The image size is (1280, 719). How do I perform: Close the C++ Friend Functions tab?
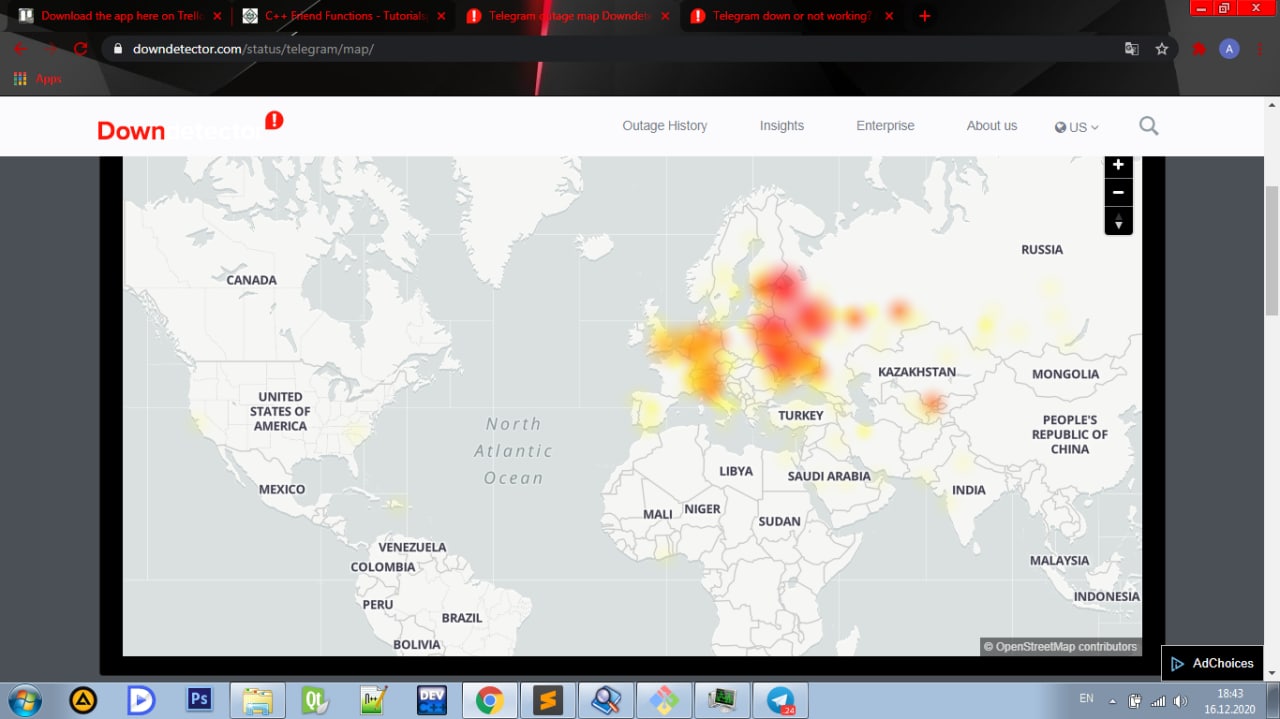pos(441,16)
